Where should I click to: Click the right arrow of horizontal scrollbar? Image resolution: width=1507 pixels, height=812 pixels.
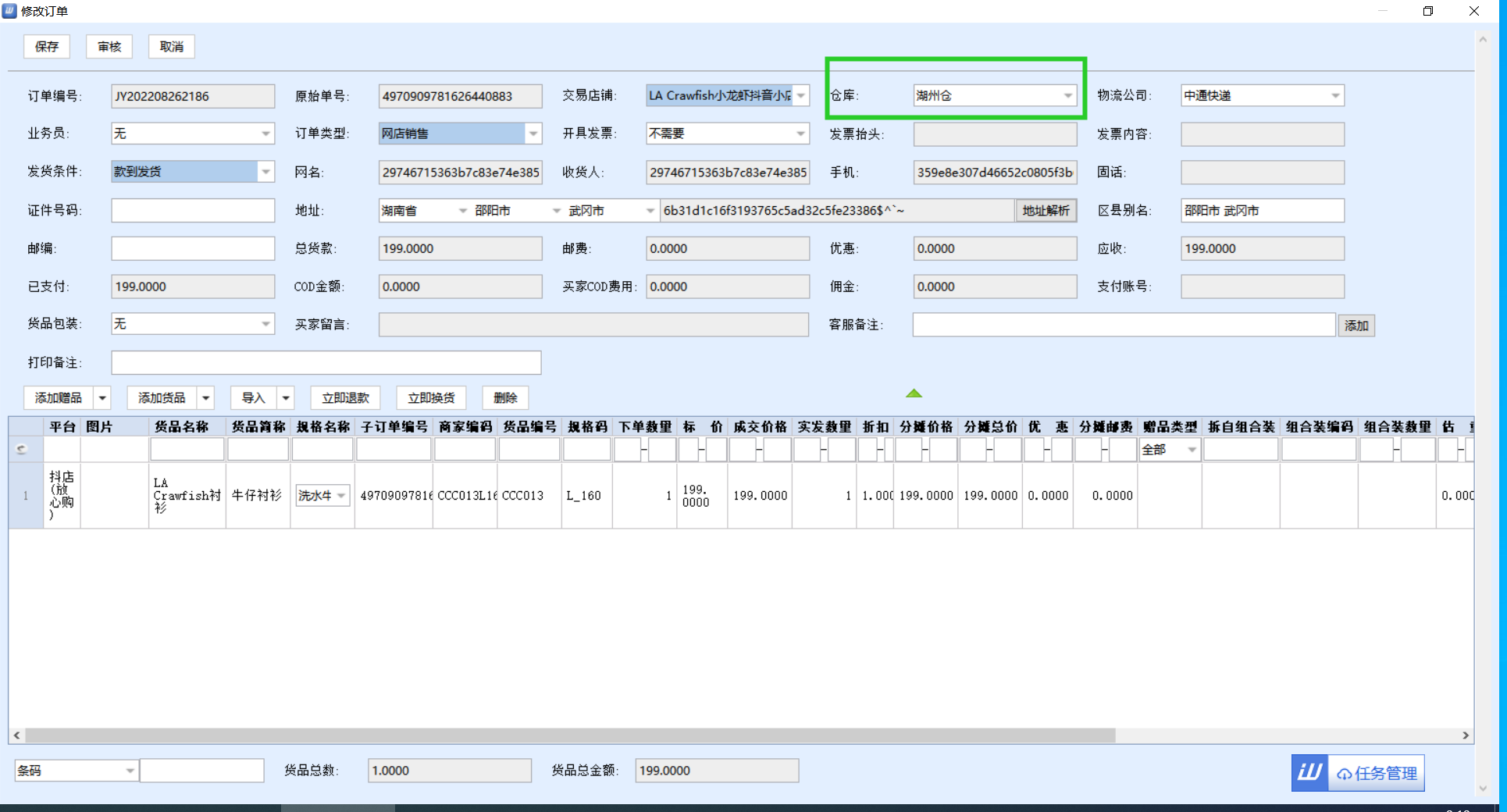[x=1465, y=735]
